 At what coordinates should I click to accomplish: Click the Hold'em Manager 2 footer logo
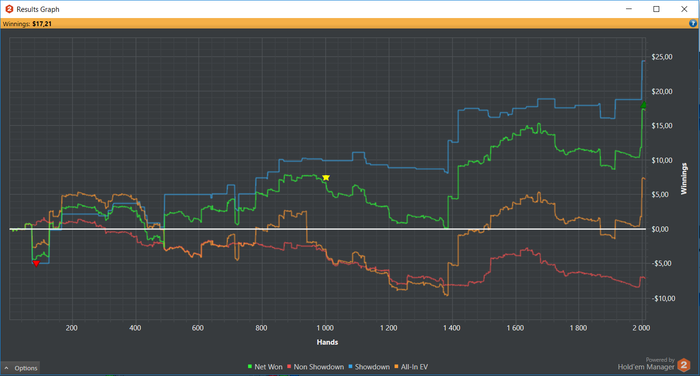point(684,365)
